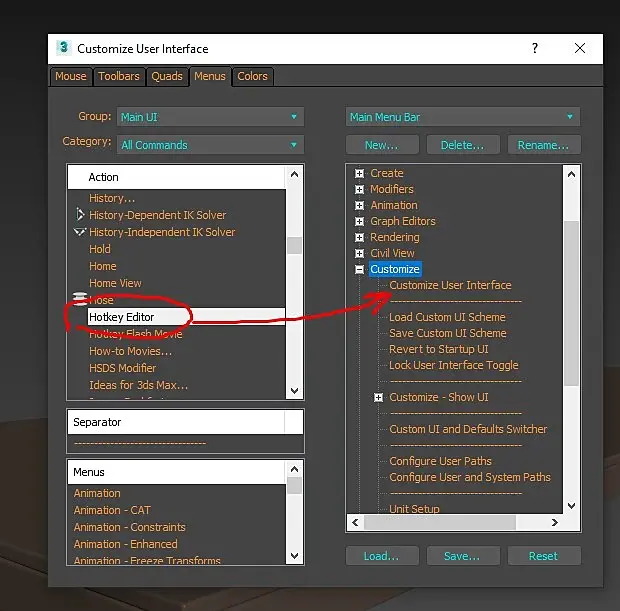This screenshot has height=611, width=620.
Task: Select Animation - CAT in Menus list
Action: 112,510
